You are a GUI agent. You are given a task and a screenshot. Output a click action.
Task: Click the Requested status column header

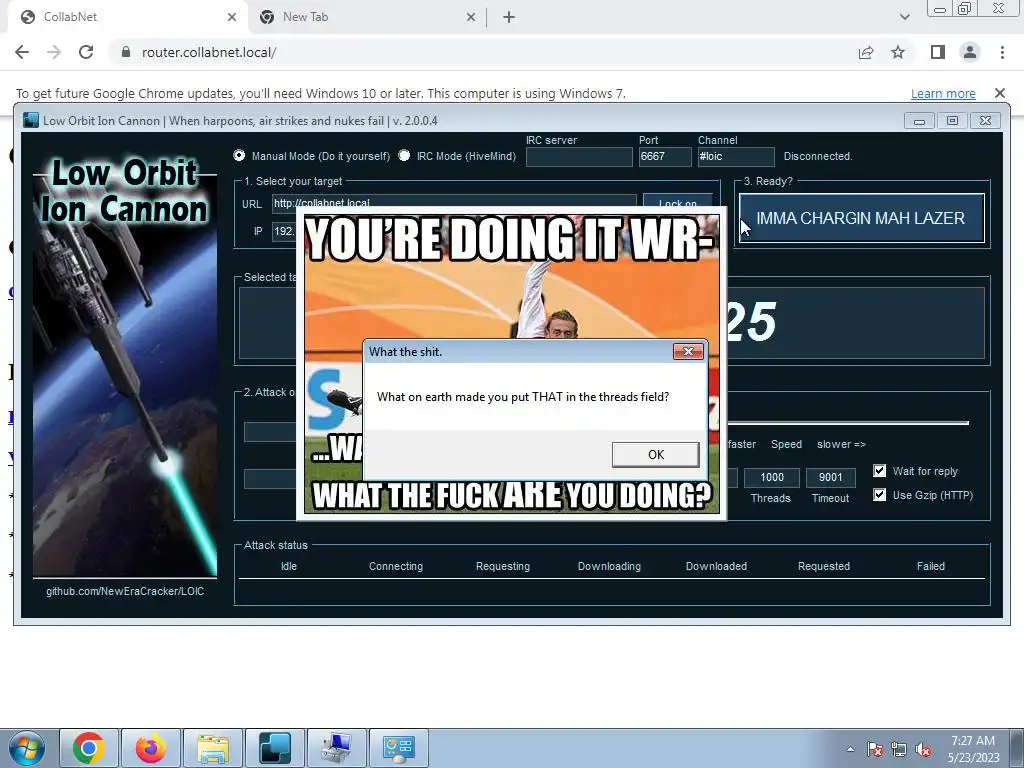(824, 566)
